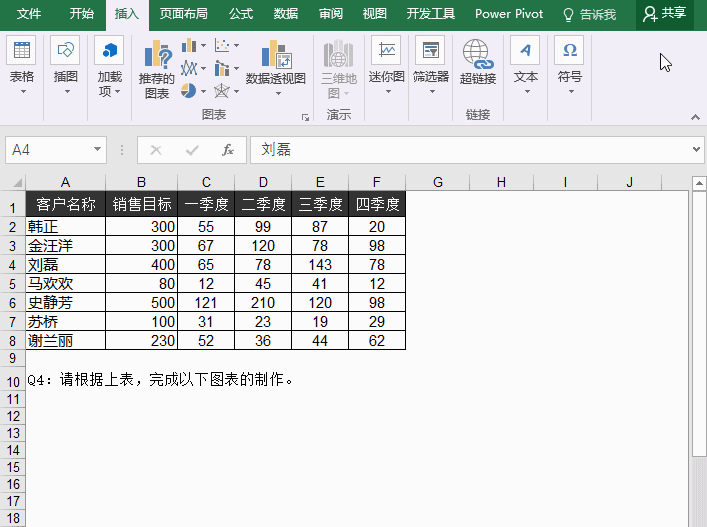Click the insert function fx button
This screenshot has height=527, width=707.
pyautogui.click(x=228, y=150)
